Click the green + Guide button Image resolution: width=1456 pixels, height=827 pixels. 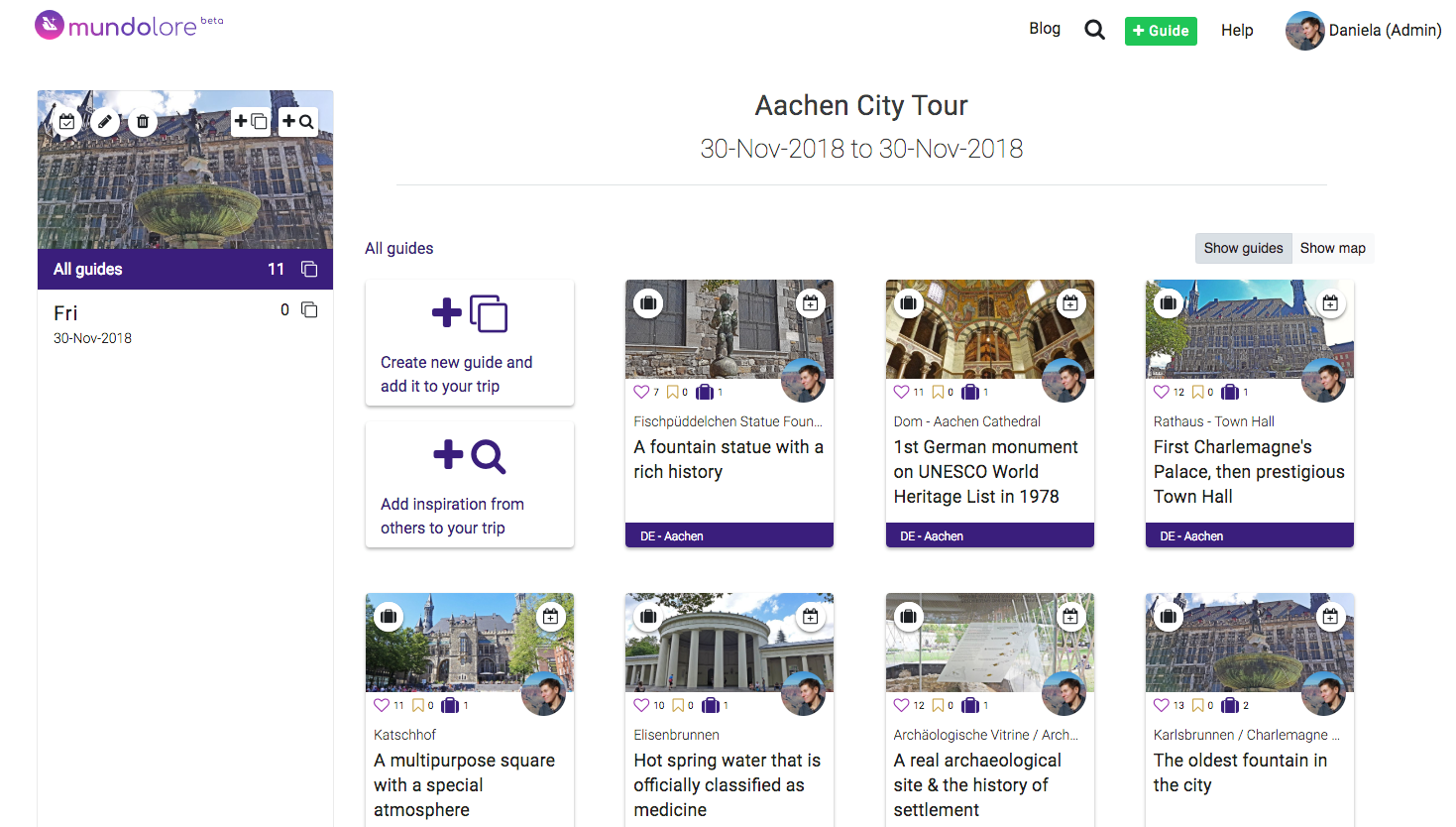[1161, 31]
